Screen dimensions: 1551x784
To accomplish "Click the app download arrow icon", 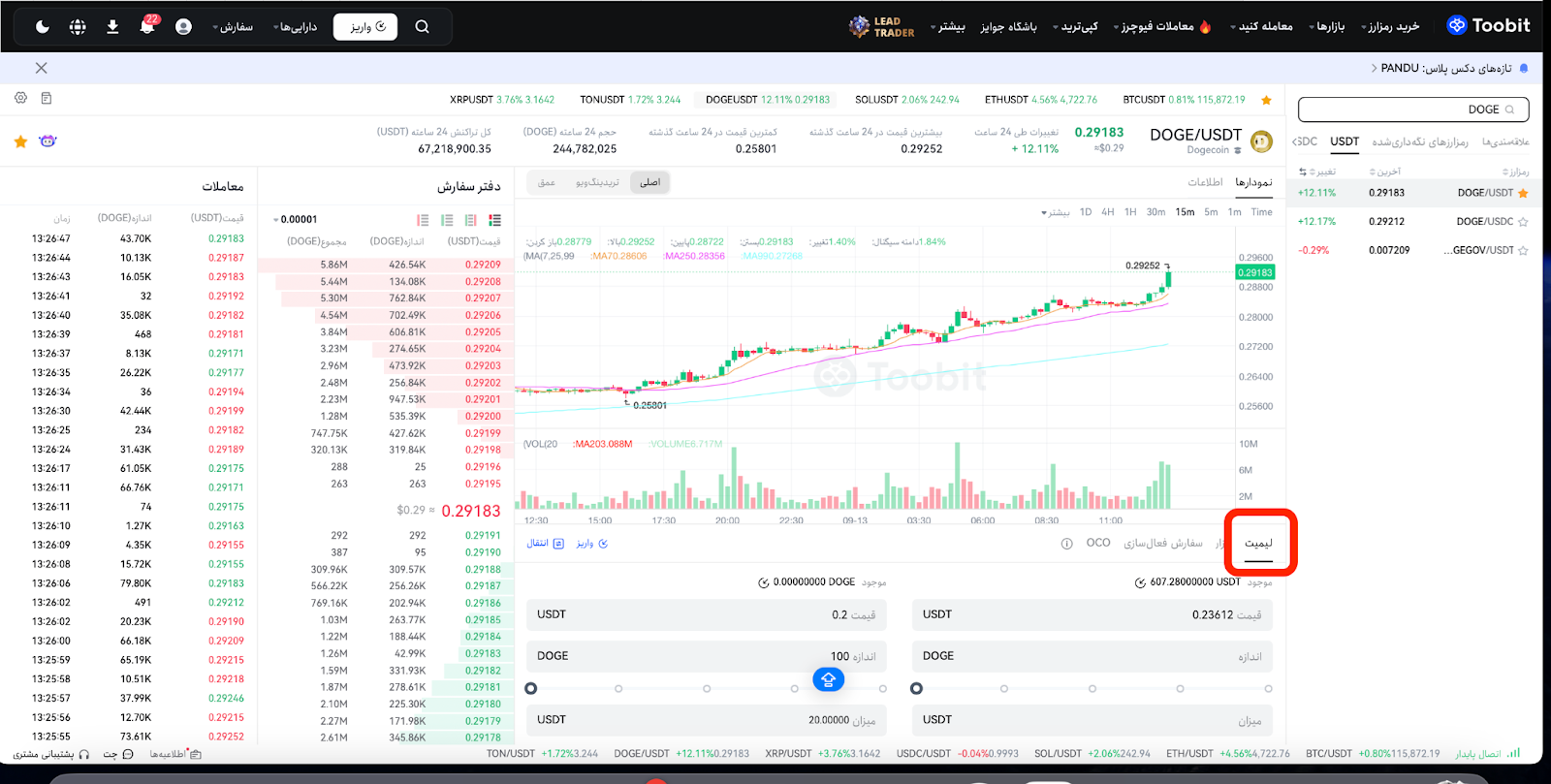I will click(112, 27).
